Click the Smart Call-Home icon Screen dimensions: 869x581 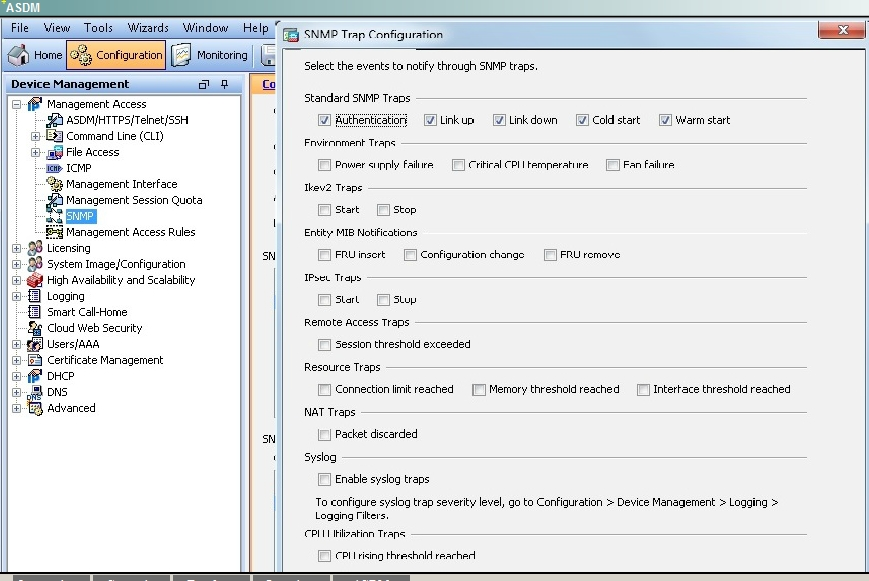coord(34,312)
